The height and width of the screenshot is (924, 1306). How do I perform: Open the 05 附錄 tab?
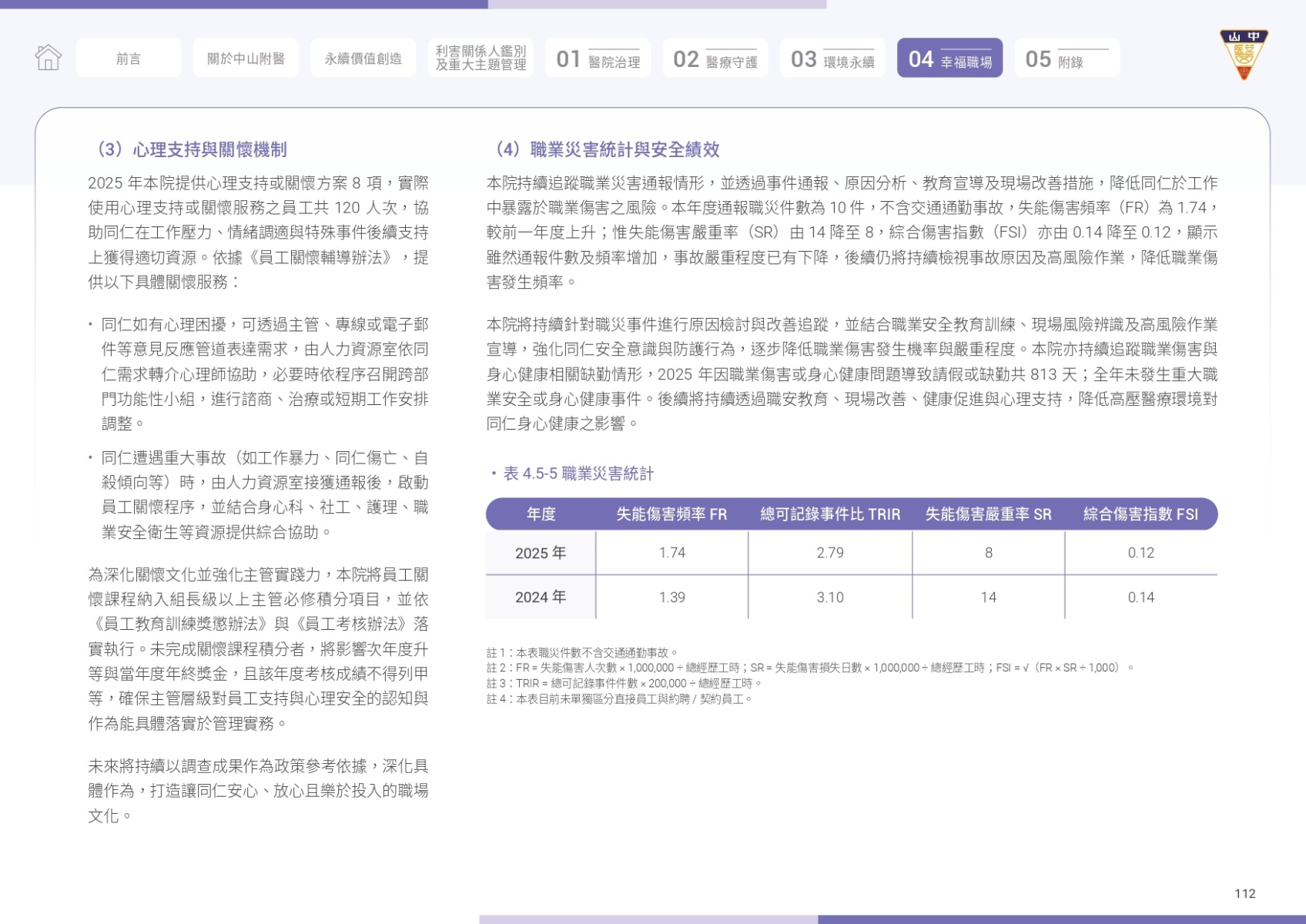pos(1067,58)
